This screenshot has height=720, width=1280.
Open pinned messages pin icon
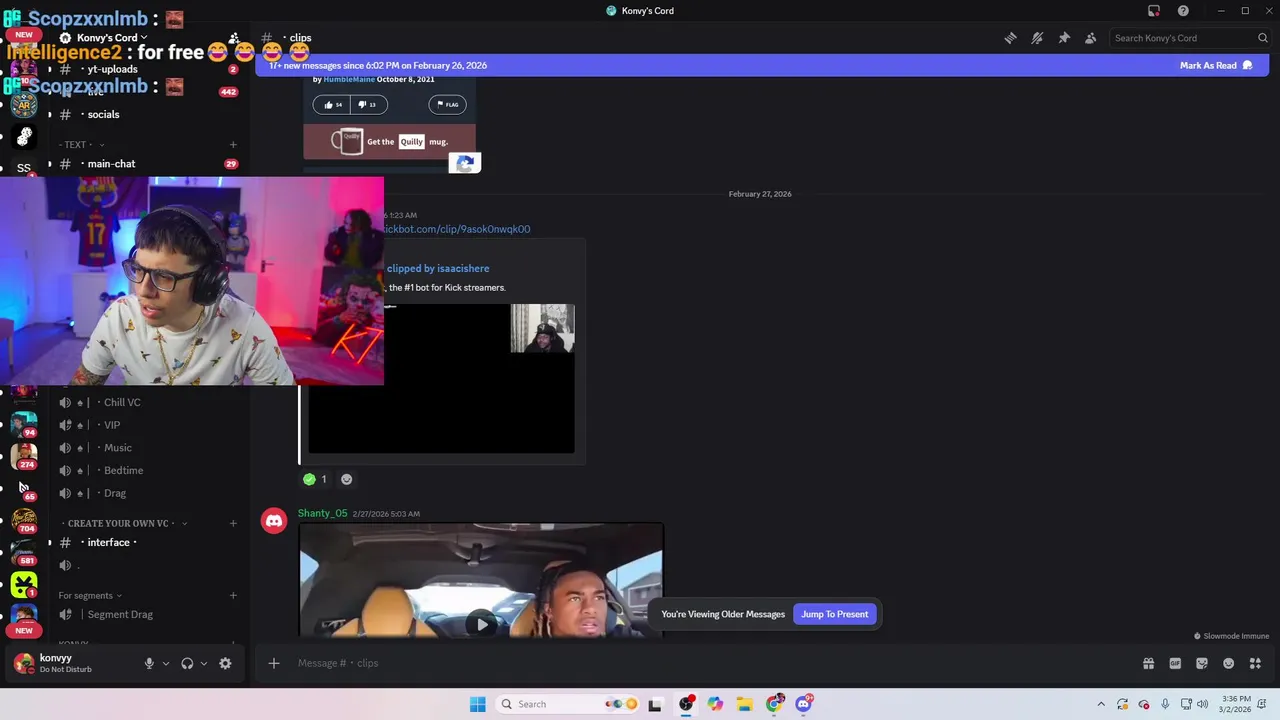pyautogui.click(x=1064, y=38)
